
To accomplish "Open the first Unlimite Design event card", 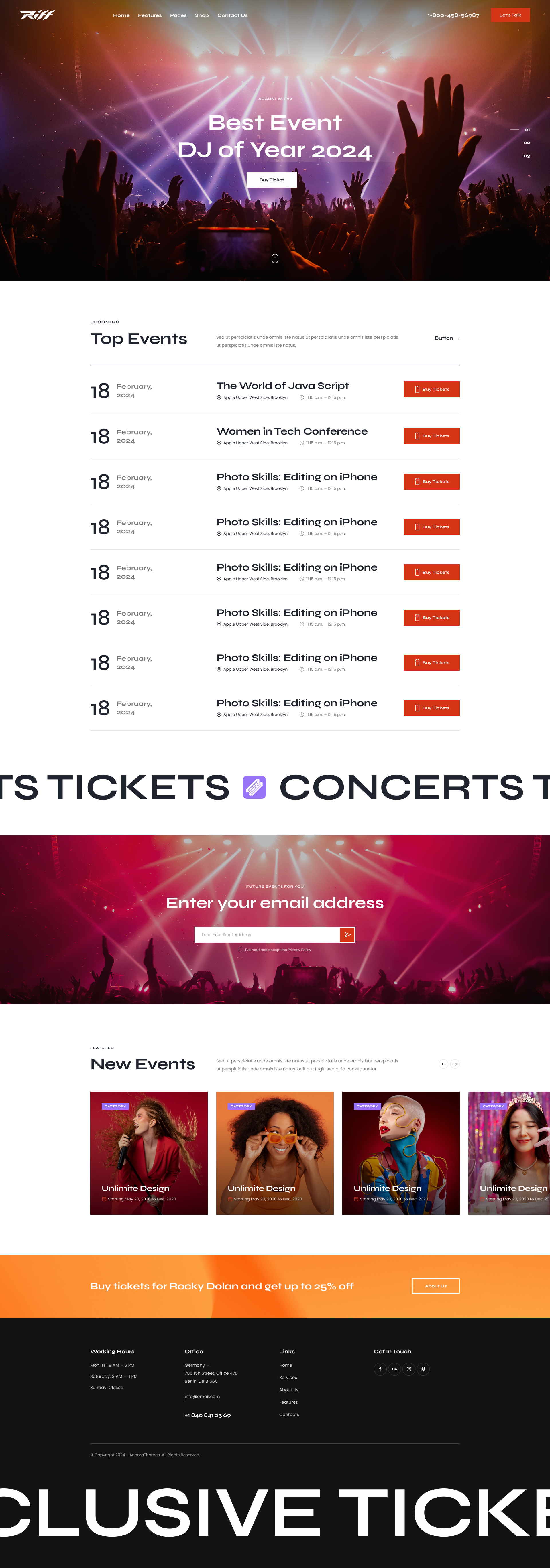I will tap(149, 1153).
